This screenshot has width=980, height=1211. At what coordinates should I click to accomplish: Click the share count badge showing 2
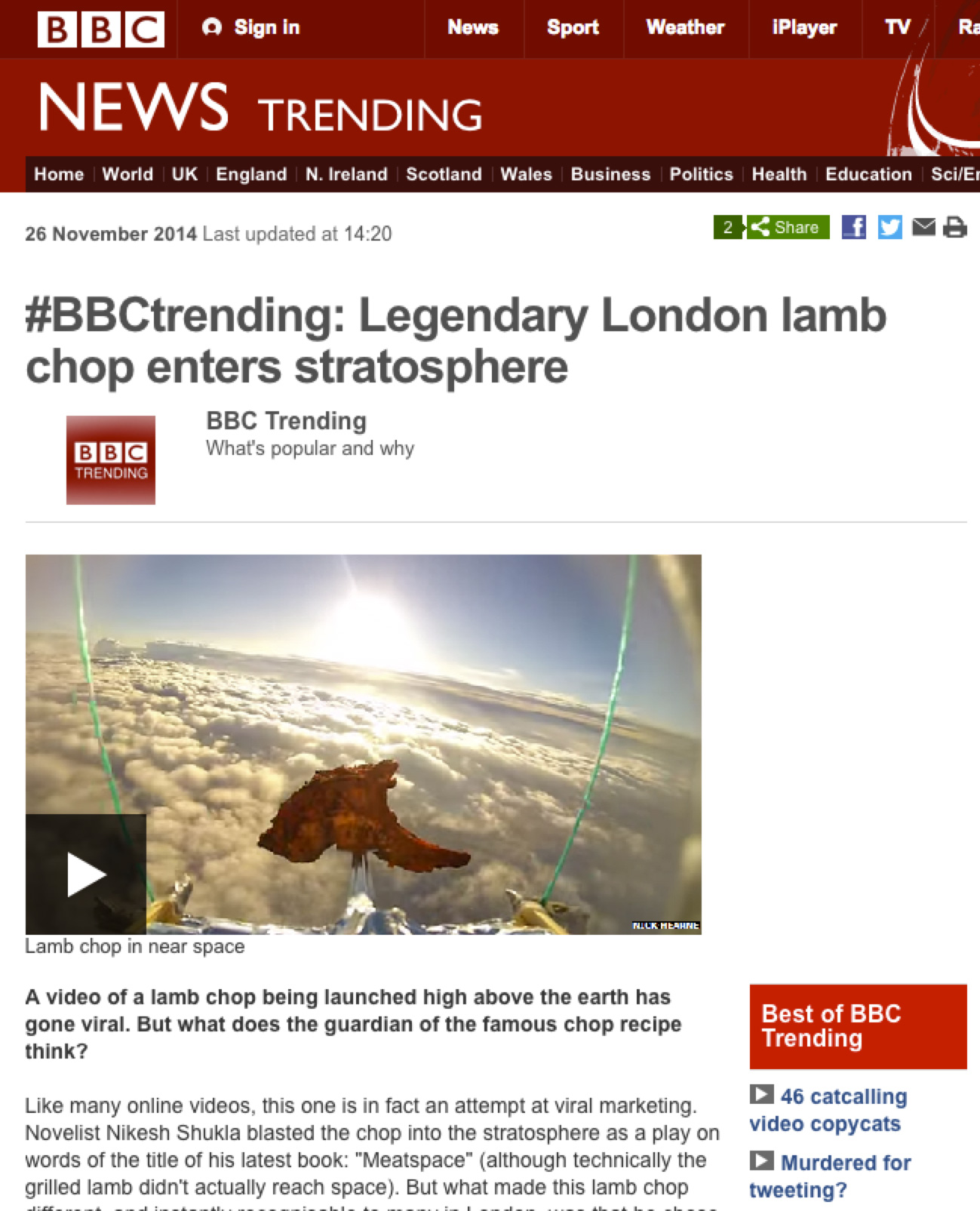(x=728, y=227)
